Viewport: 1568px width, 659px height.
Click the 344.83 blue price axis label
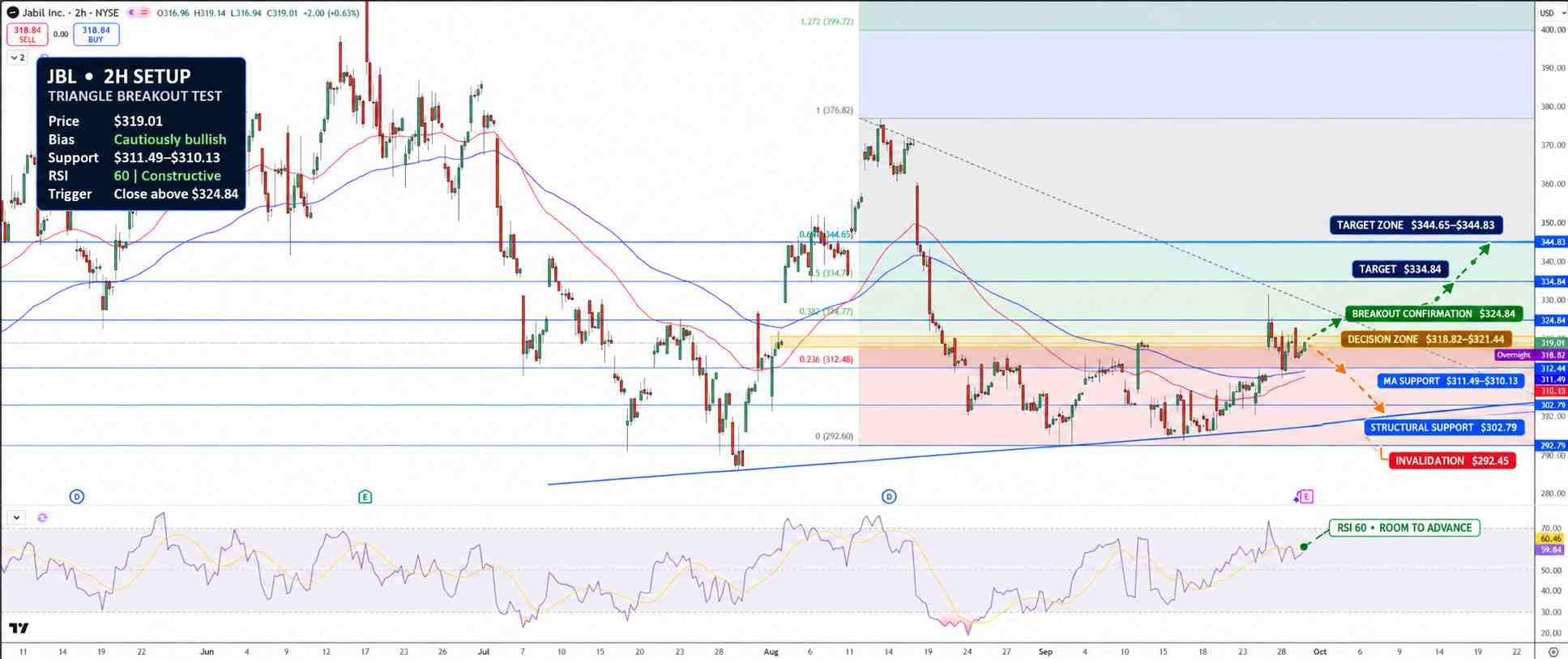point(1552,242)
